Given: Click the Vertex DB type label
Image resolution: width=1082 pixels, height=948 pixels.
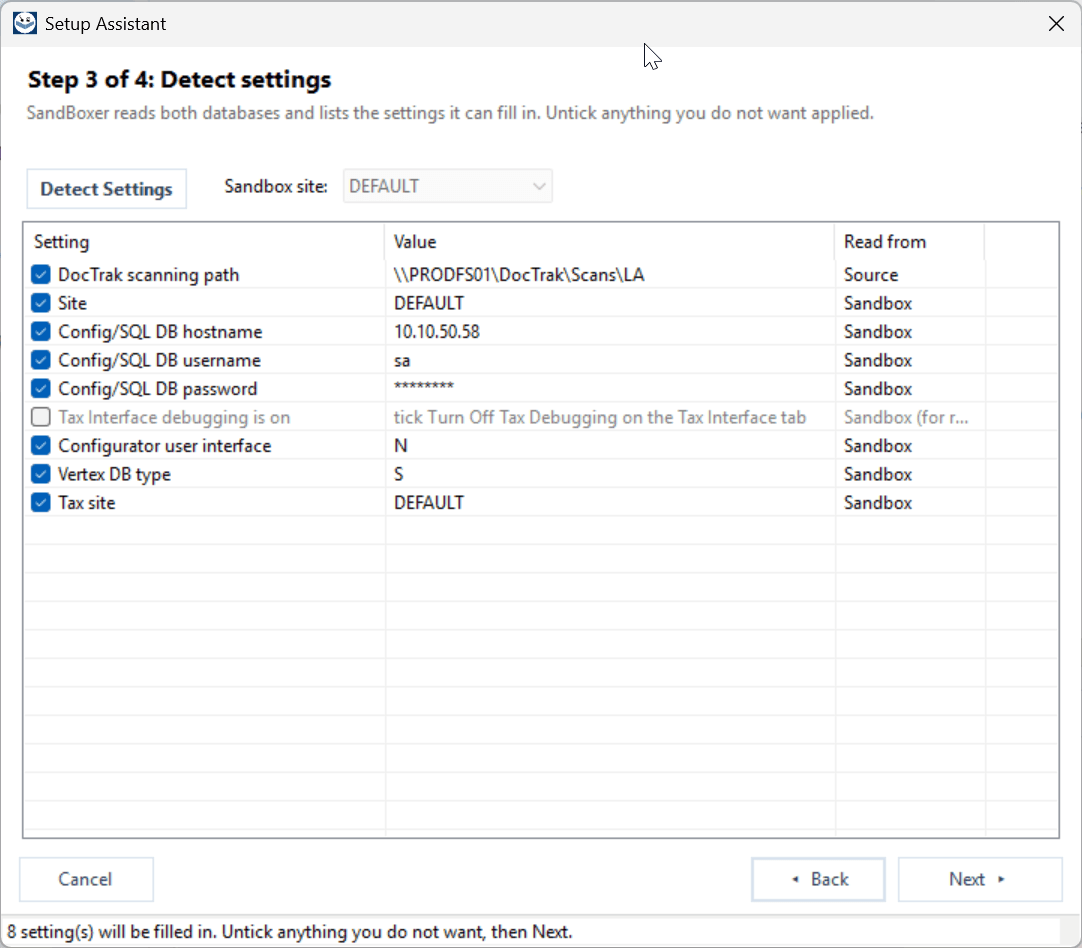Looking at the screenshot, I should click(115, 474).
